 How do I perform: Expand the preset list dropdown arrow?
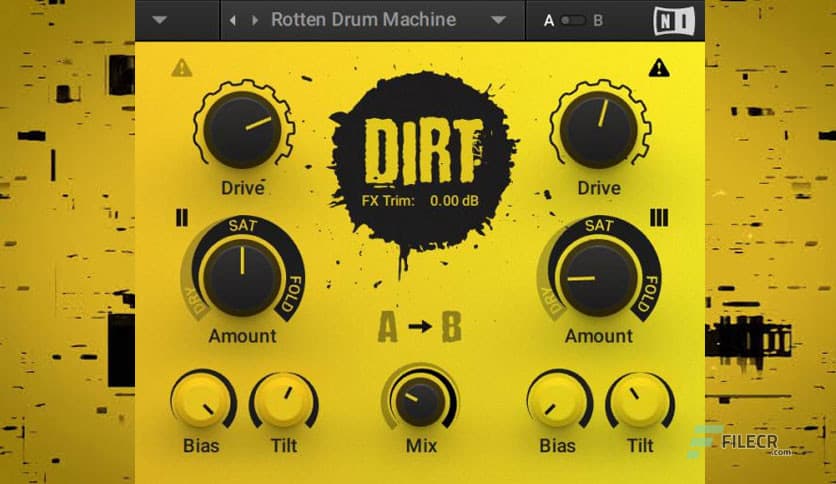pyautogui.click(x=498, y=20)
